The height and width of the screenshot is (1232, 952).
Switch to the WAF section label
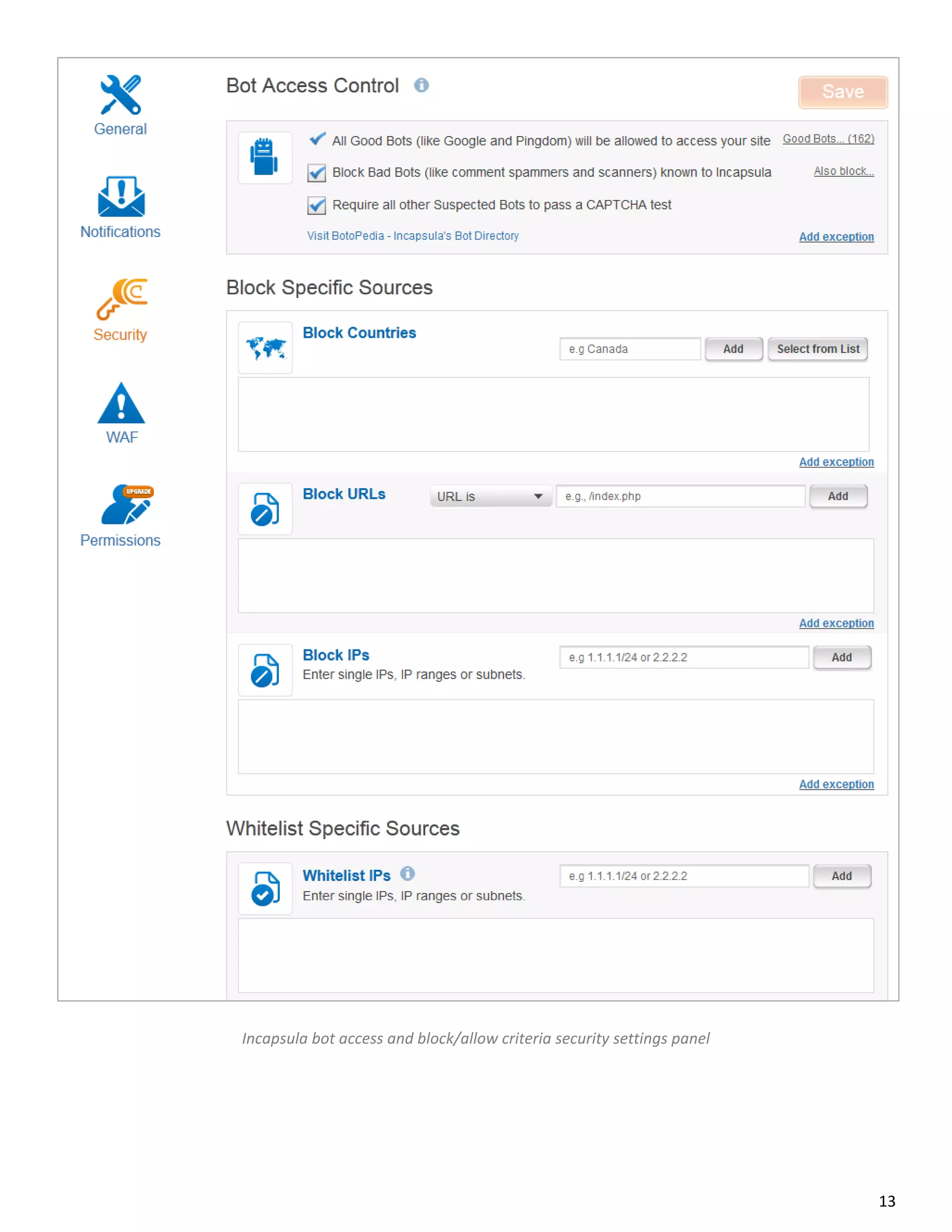pyautogui.click(x=122, y=437)
